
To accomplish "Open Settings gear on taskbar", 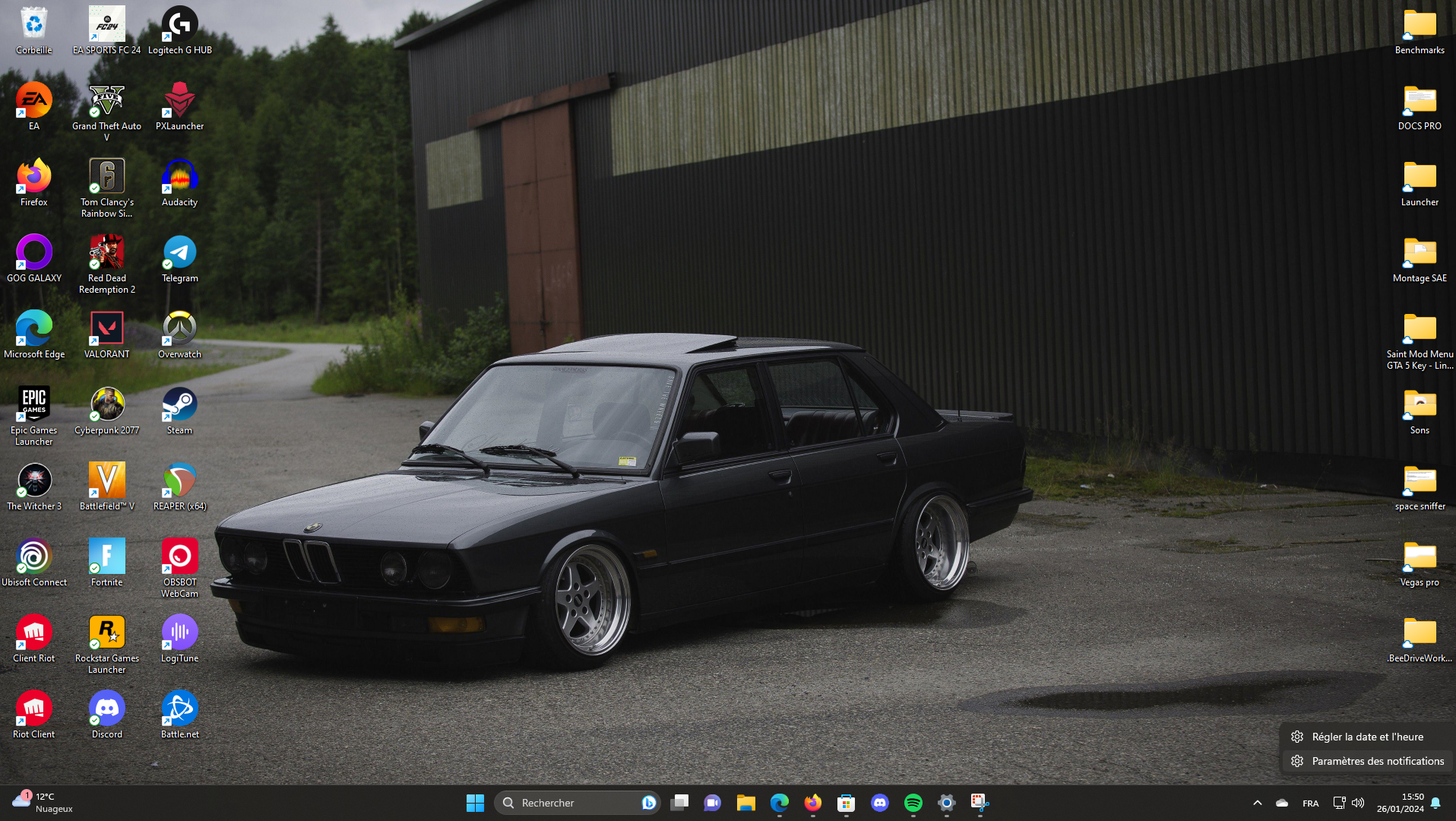I will click(946, 803).
